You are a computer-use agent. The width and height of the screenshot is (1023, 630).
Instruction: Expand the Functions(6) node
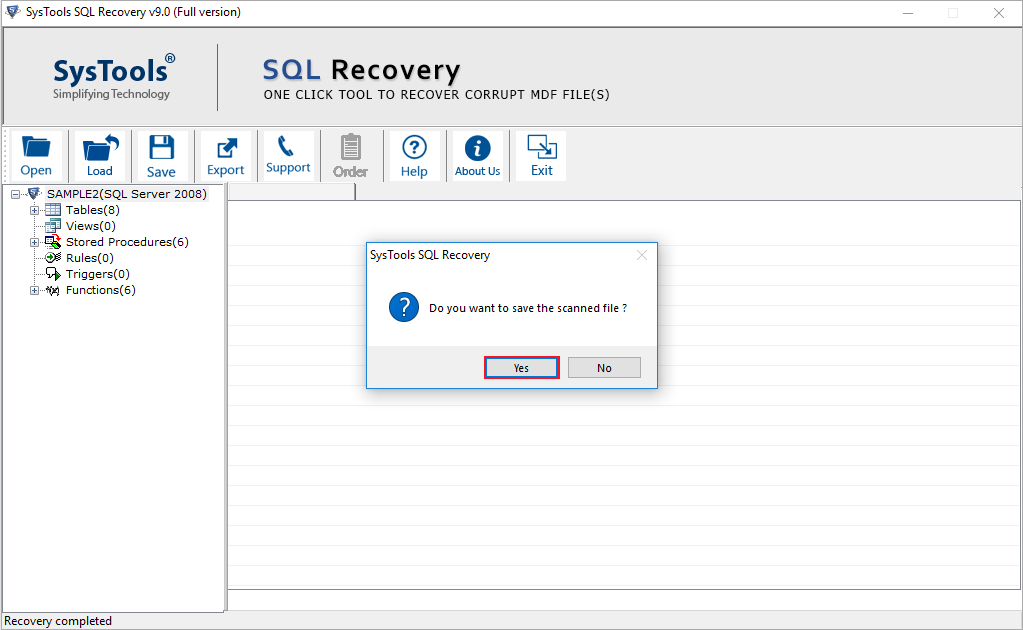click(34, 291)
